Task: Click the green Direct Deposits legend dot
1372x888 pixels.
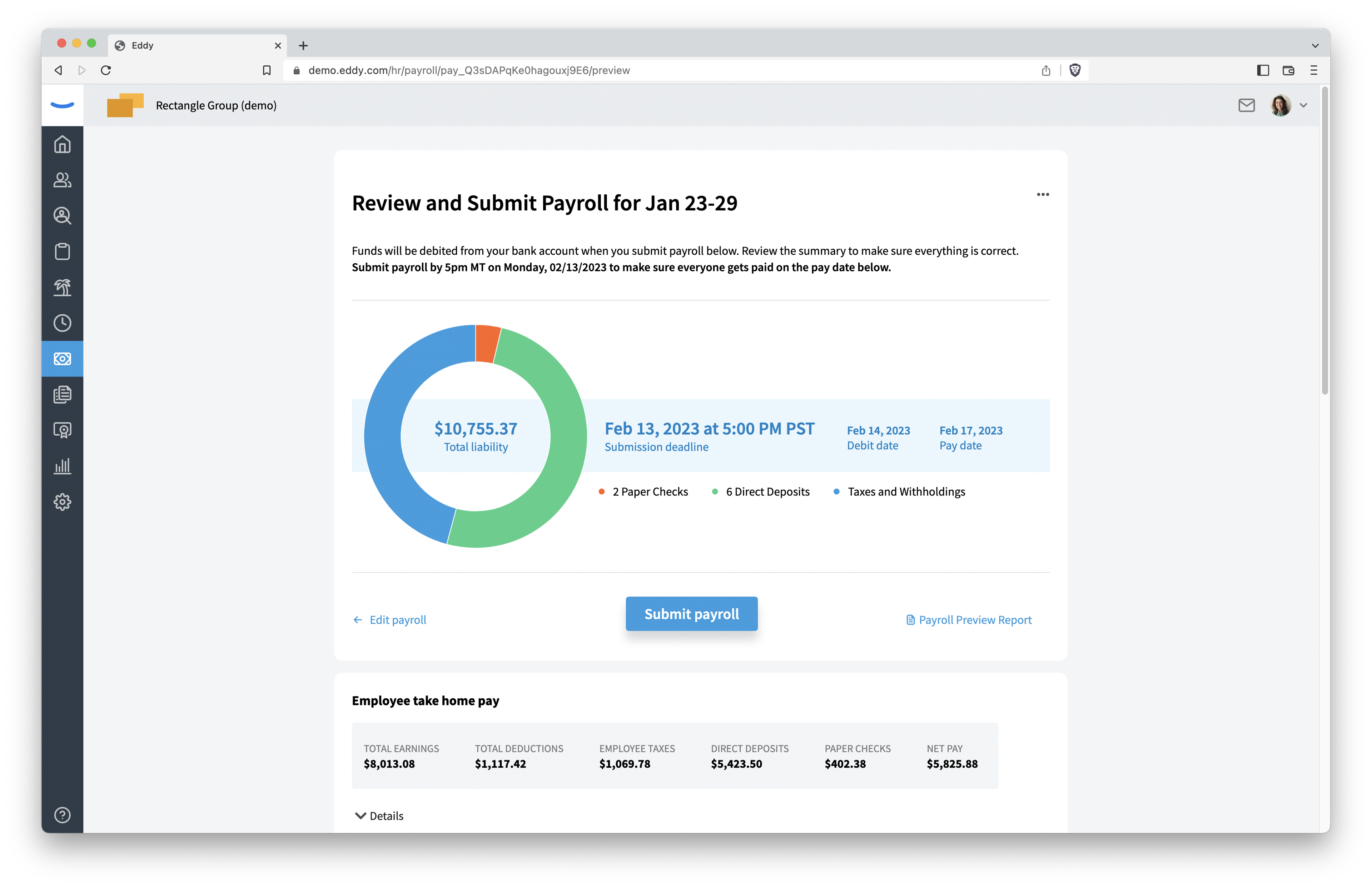Action: click(x=715, y=492)
